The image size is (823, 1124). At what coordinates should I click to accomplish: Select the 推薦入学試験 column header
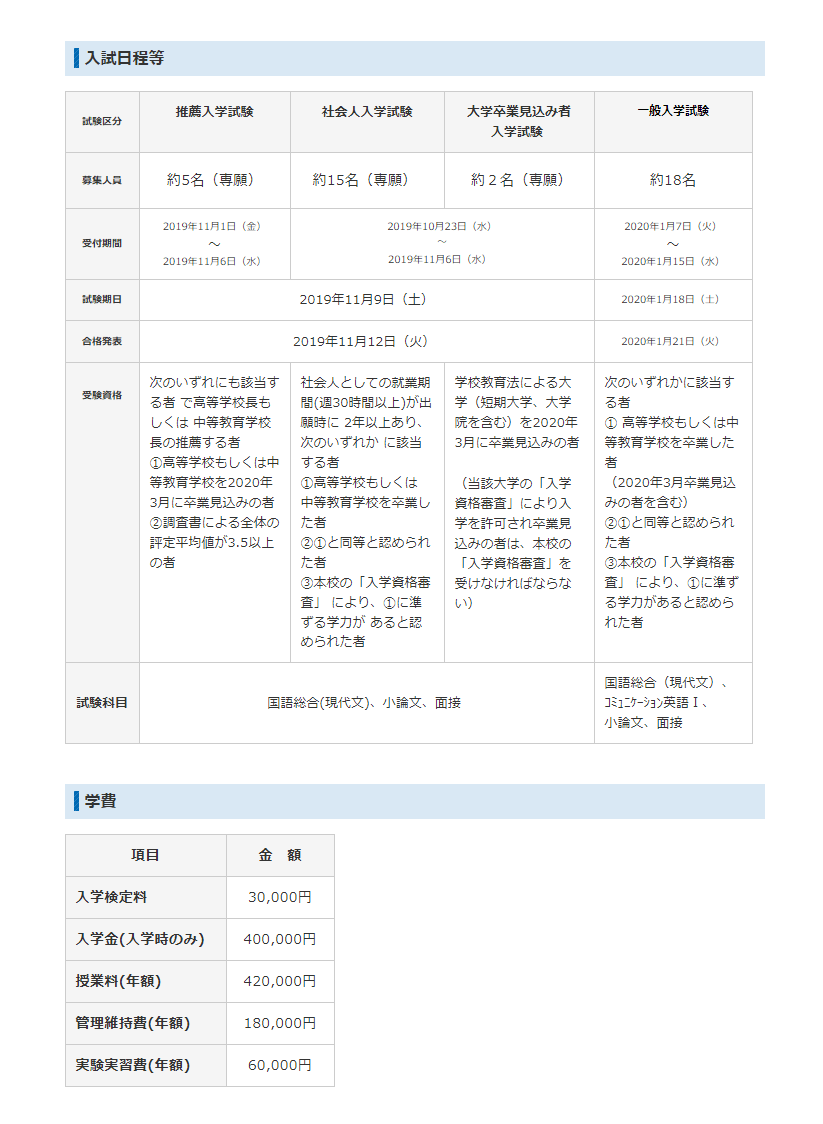tap(214, 112)
